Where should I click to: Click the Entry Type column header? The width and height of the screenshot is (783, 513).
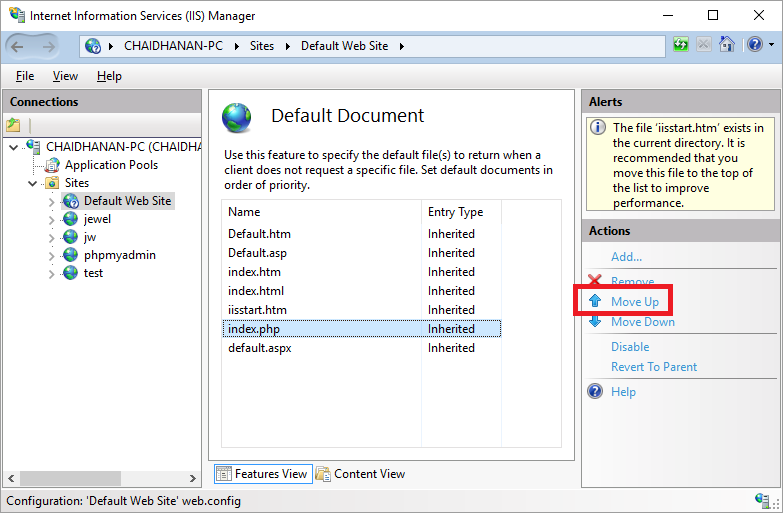tap(461, 212)
